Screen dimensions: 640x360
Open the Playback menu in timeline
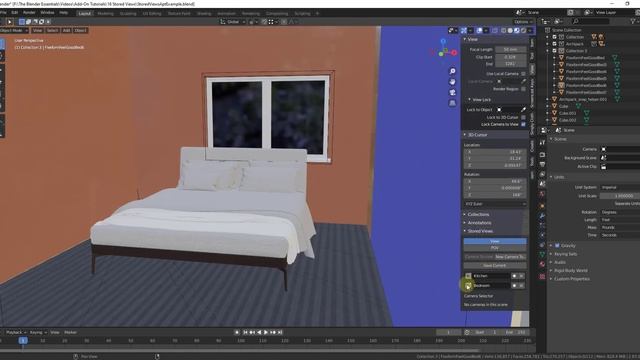[16, 333]
